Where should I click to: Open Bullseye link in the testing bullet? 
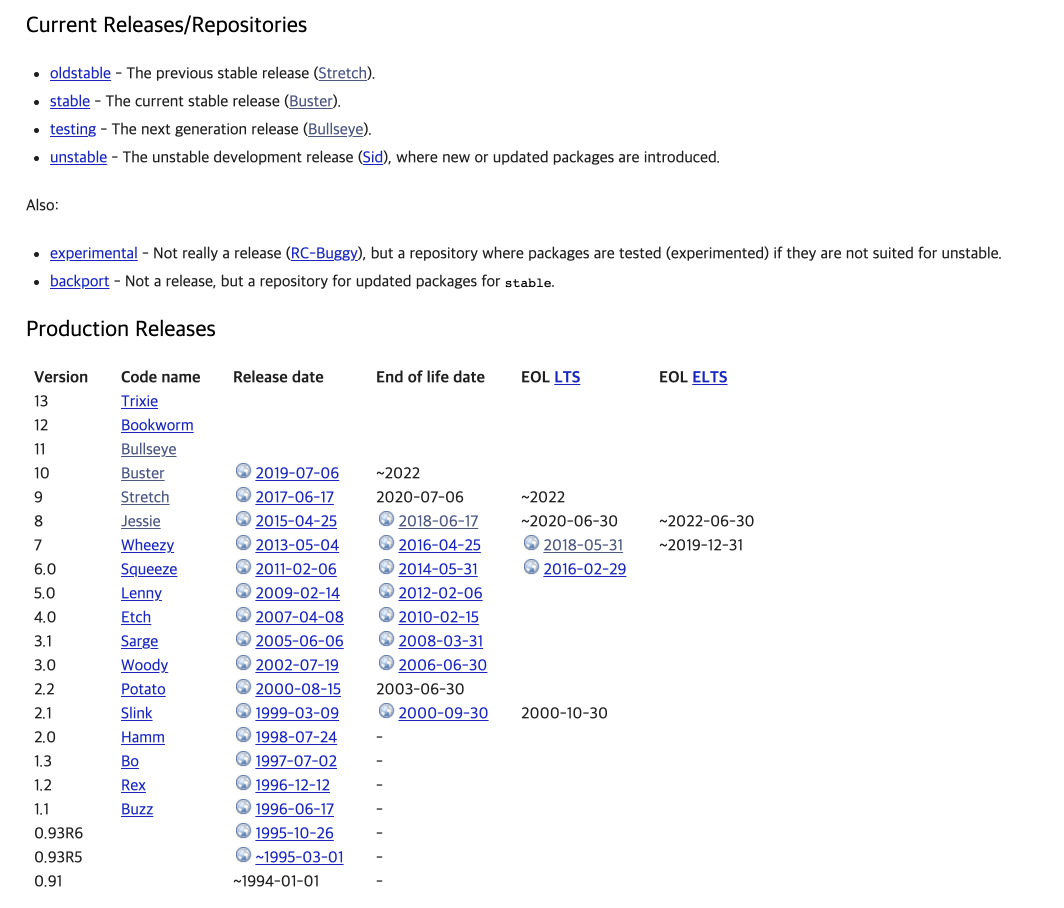[x=336, y=129]
